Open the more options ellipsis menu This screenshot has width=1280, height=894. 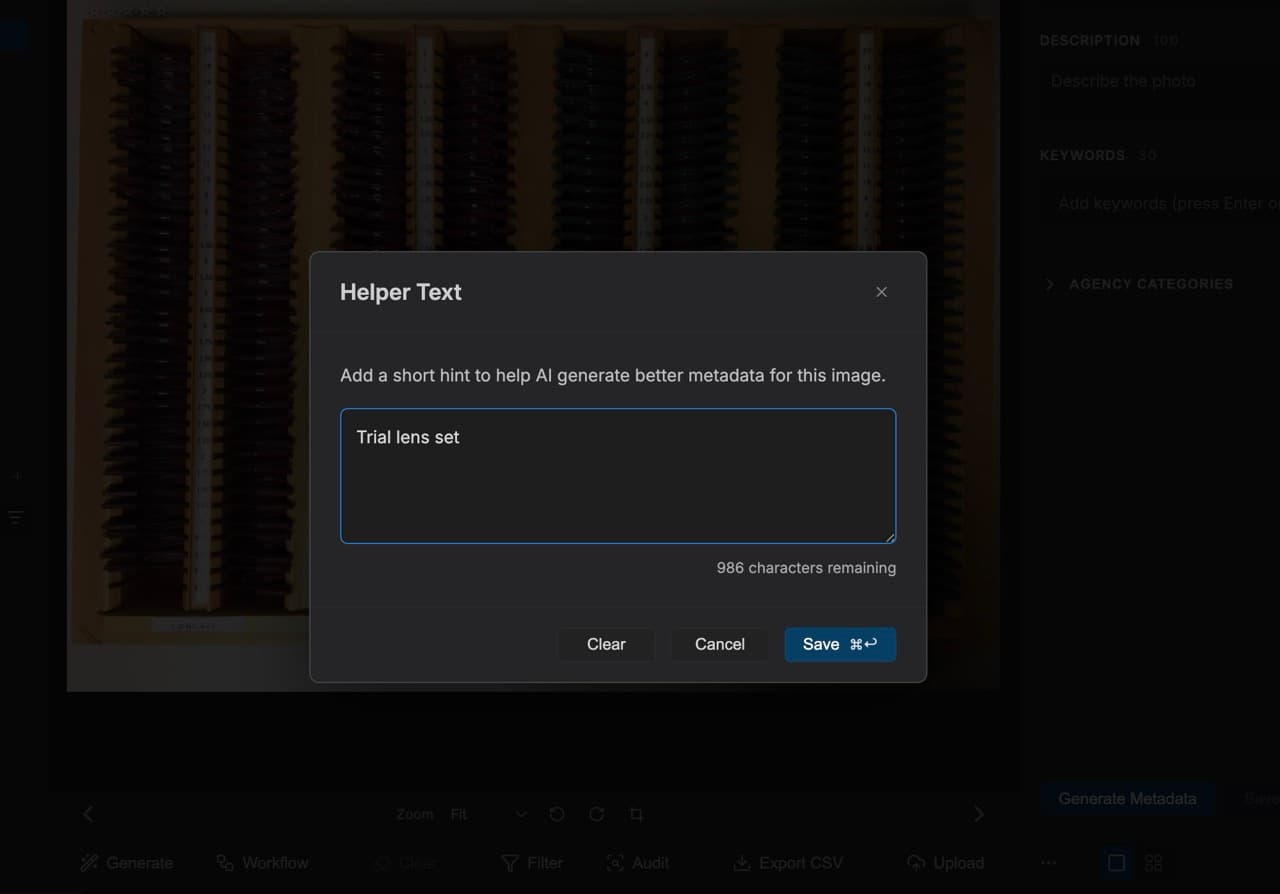[1048, 863]
